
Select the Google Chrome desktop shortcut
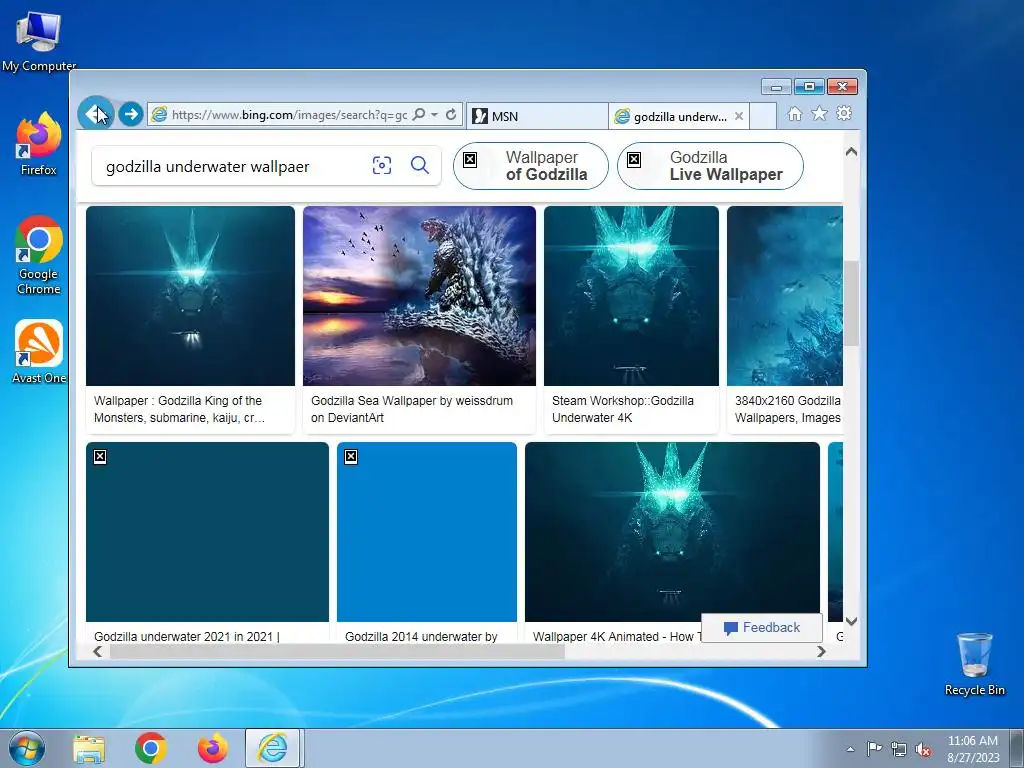(39, 255)
